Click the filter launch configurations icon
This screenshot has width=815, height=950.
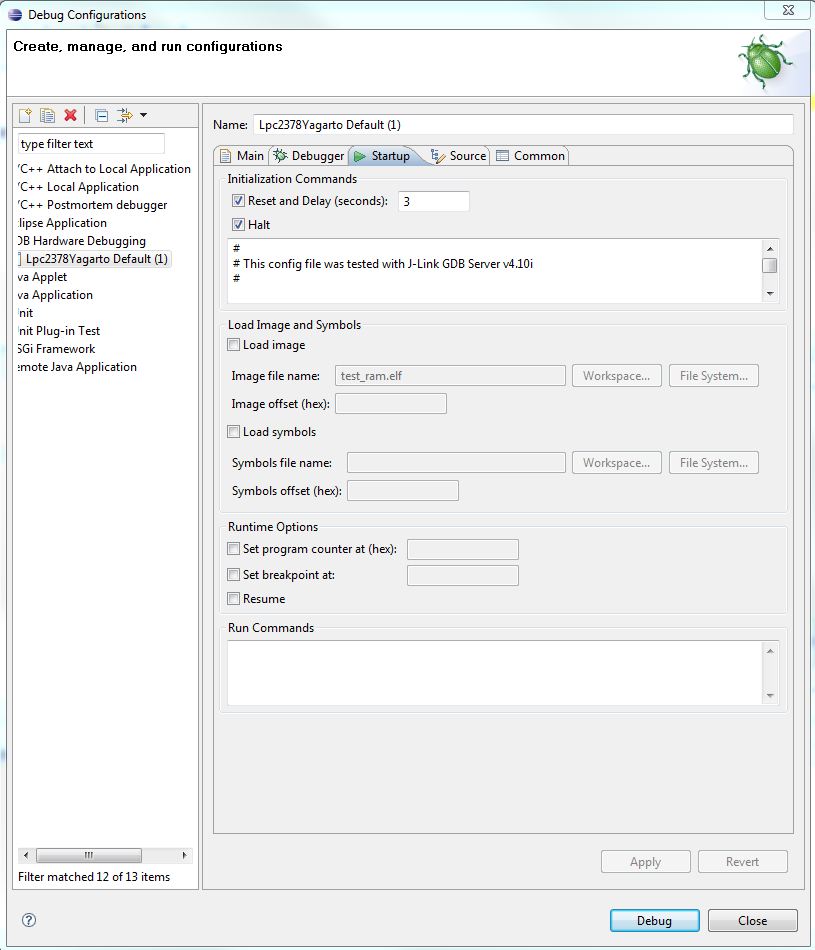125,115
